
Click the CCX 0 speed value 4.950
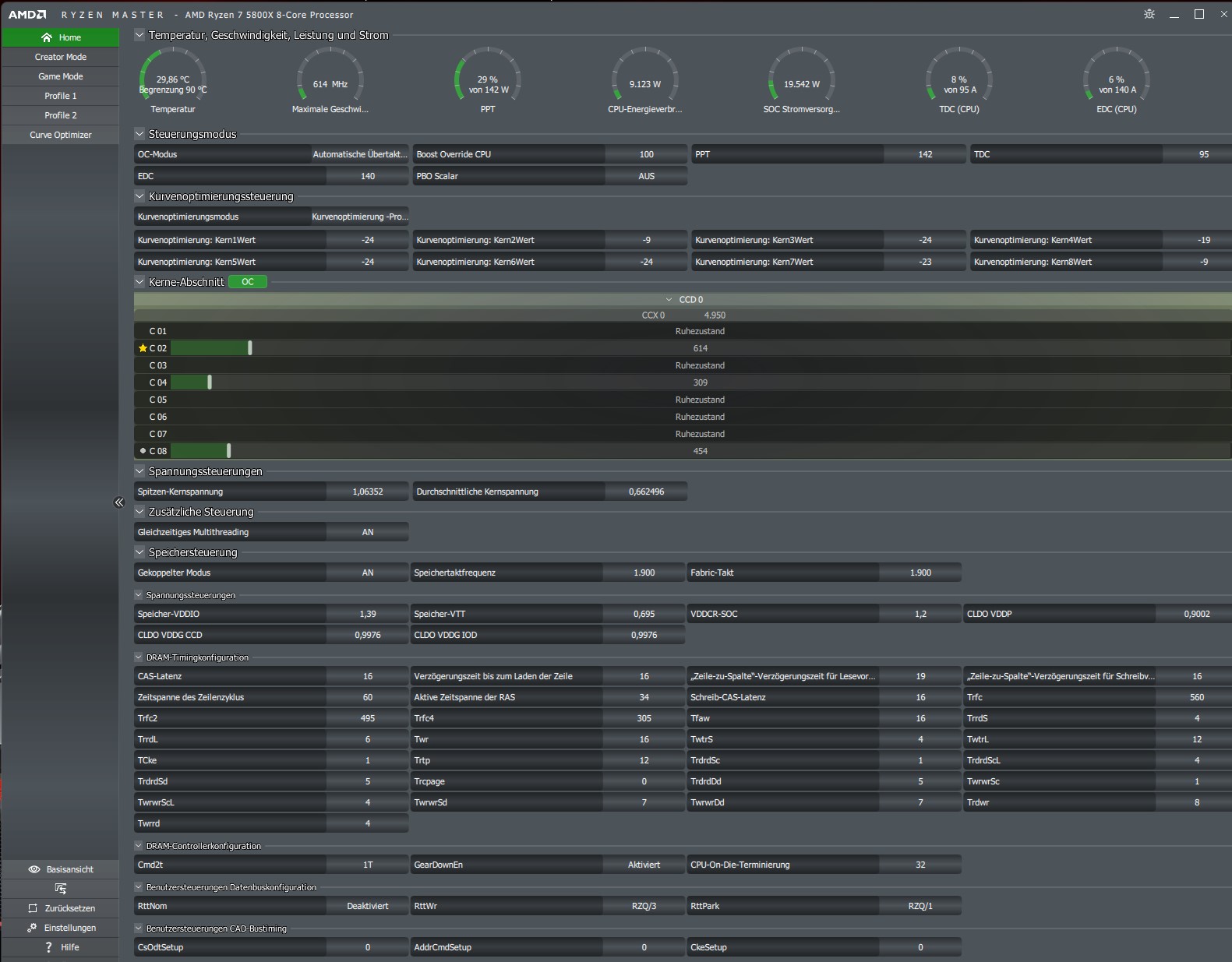tap(715, 315)
